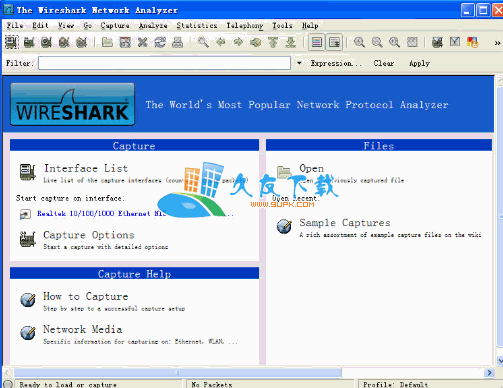Open a previously captured file link

(x=311, y=168)
